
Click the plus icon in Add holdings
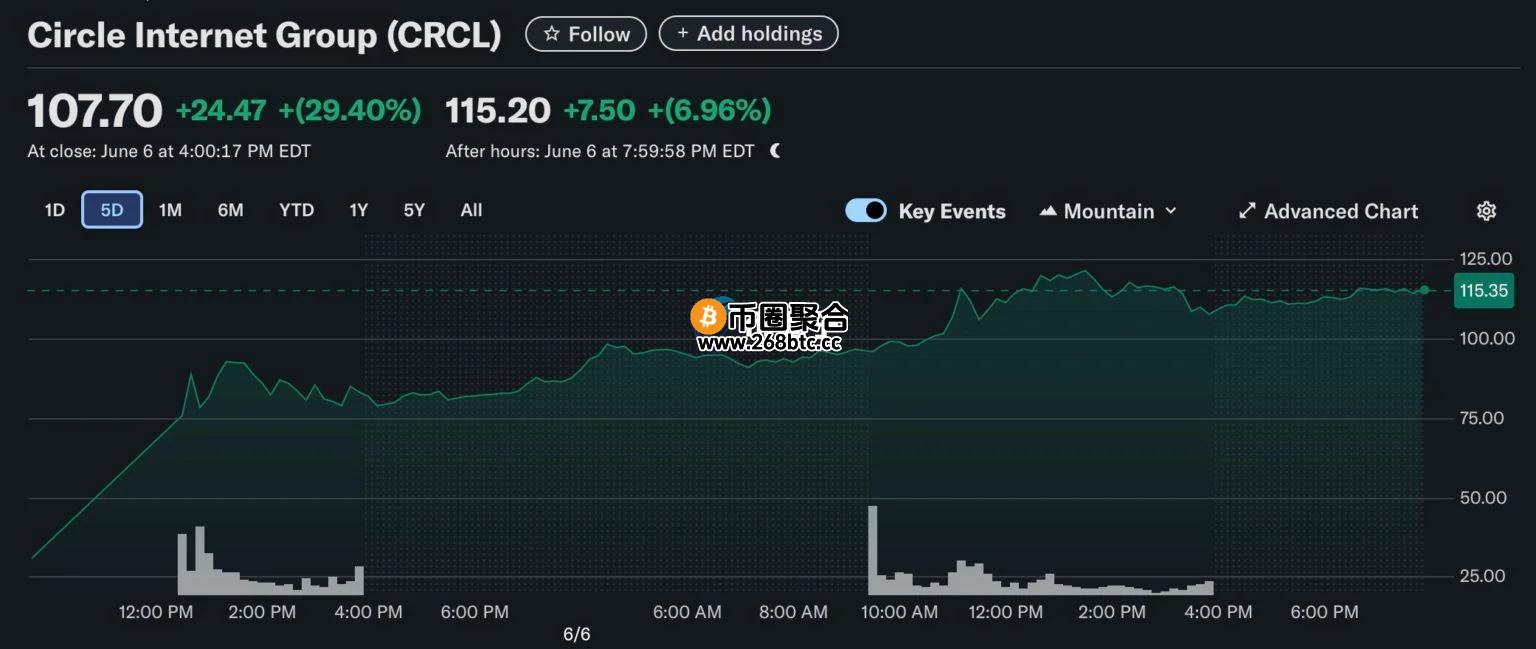click(x=683, y=34)
